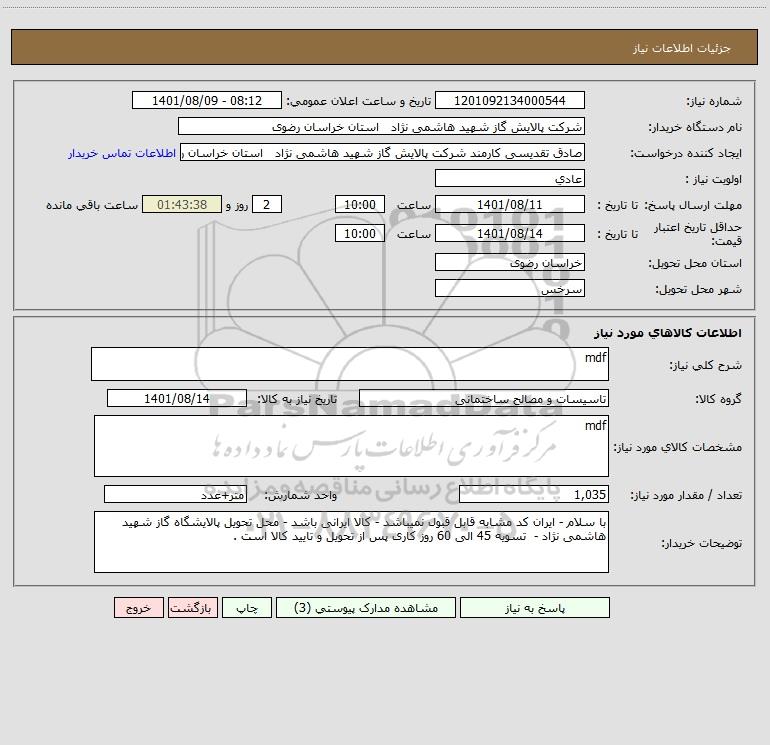
Task: Click the priority field showing عادی
Action: point(510,178)
